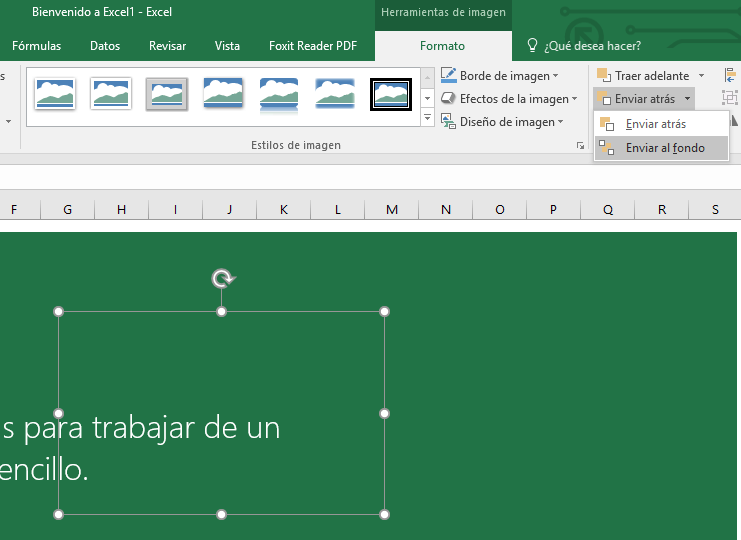The height and width of the screenshot is (540, 741).
Task: Click the Group objects icon
Action: 730,98
